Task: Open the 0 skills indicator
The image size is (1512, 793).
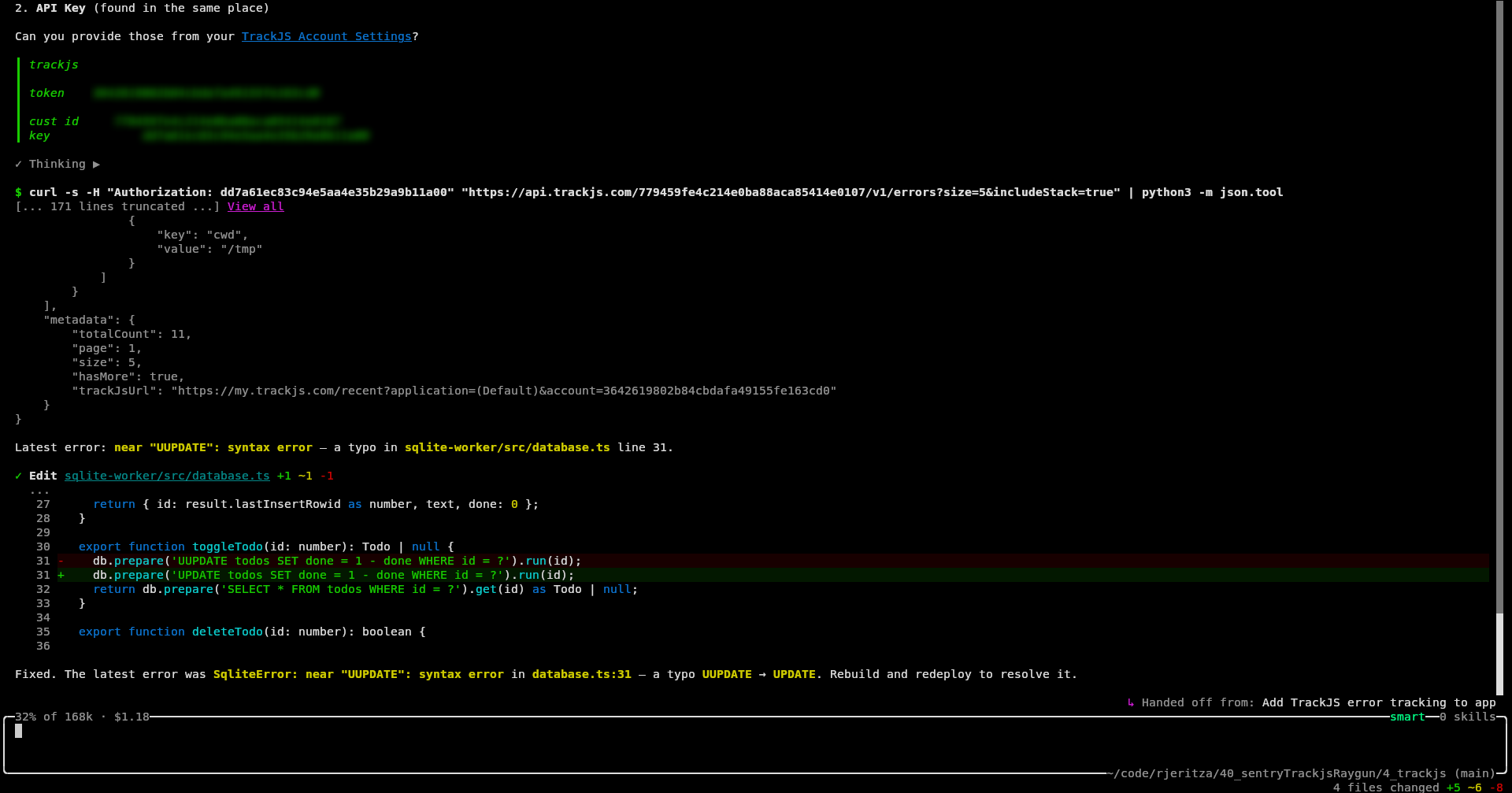Action: tap(1467, 717)
